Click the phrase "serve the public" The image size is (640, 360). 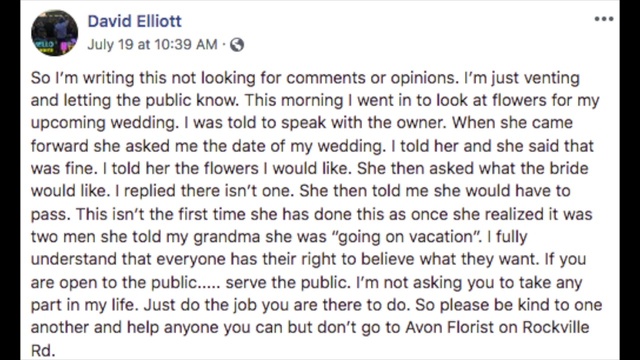288,282
